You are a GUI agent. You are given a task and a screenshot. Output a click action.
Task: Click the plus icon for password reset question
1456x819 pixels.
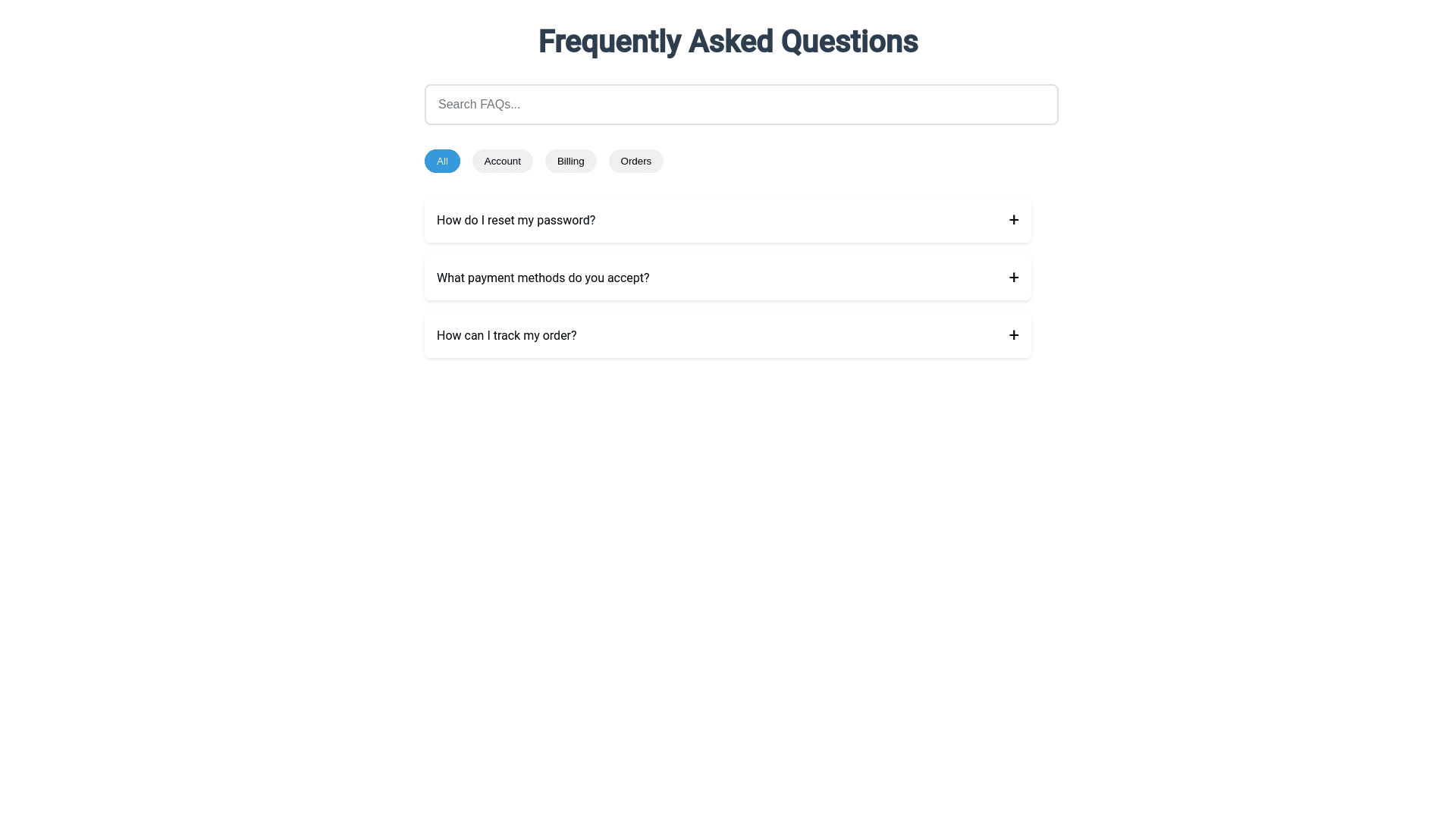[x=1014, y=220]
